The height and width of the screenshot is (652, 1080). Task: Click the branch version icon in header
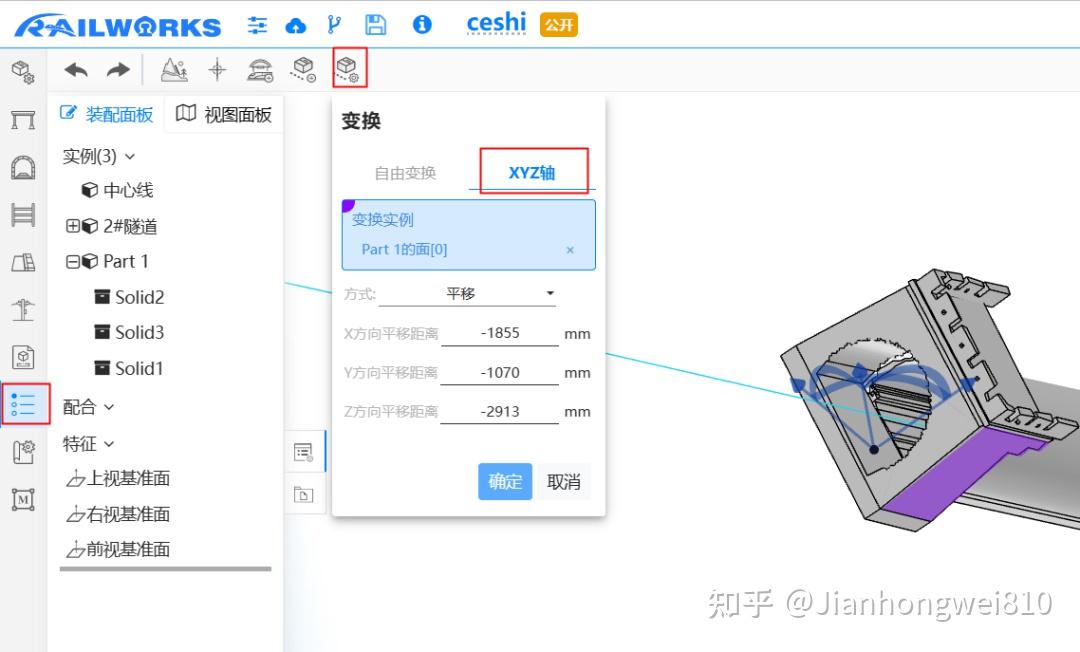pyautogui.click(x=334, y=25)
